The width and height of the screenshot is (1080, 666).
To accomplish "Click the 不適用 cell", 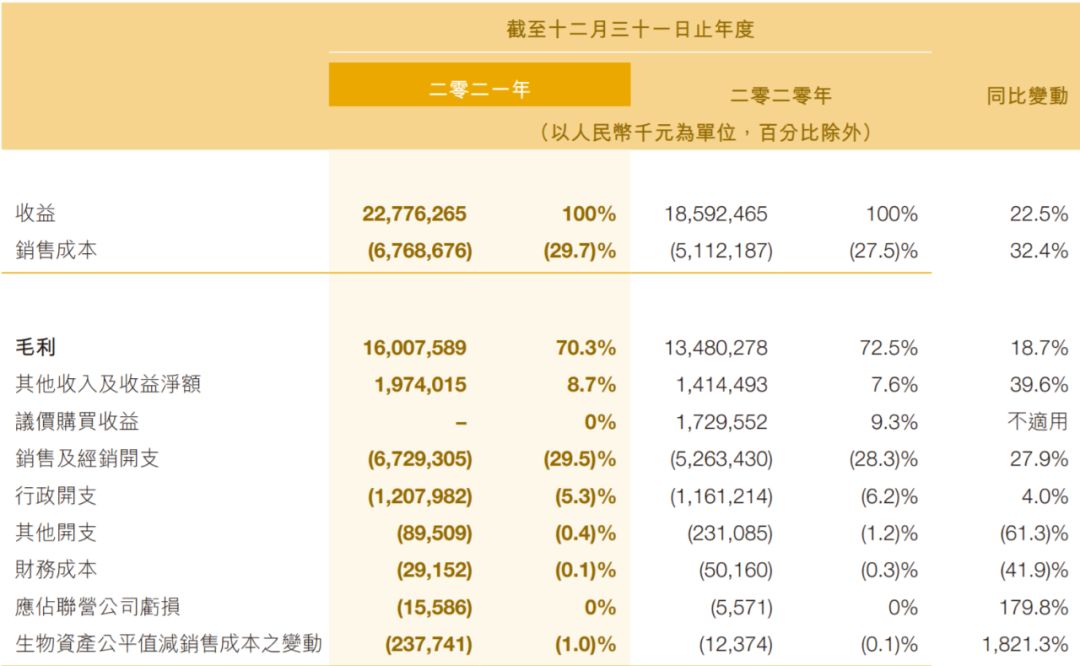I will coord(1037,422).
